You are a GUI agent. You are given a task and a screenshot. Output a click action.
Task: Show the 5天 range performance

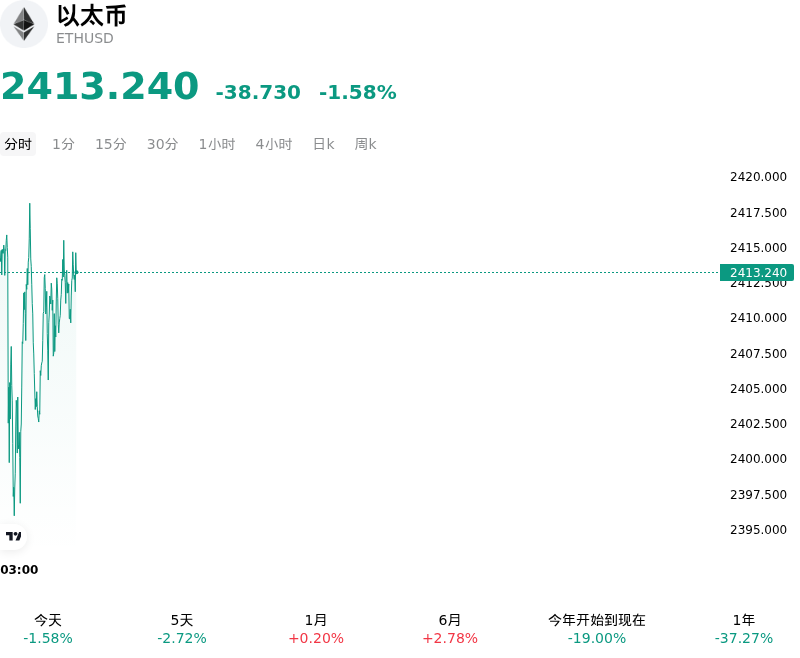point(182,629)
